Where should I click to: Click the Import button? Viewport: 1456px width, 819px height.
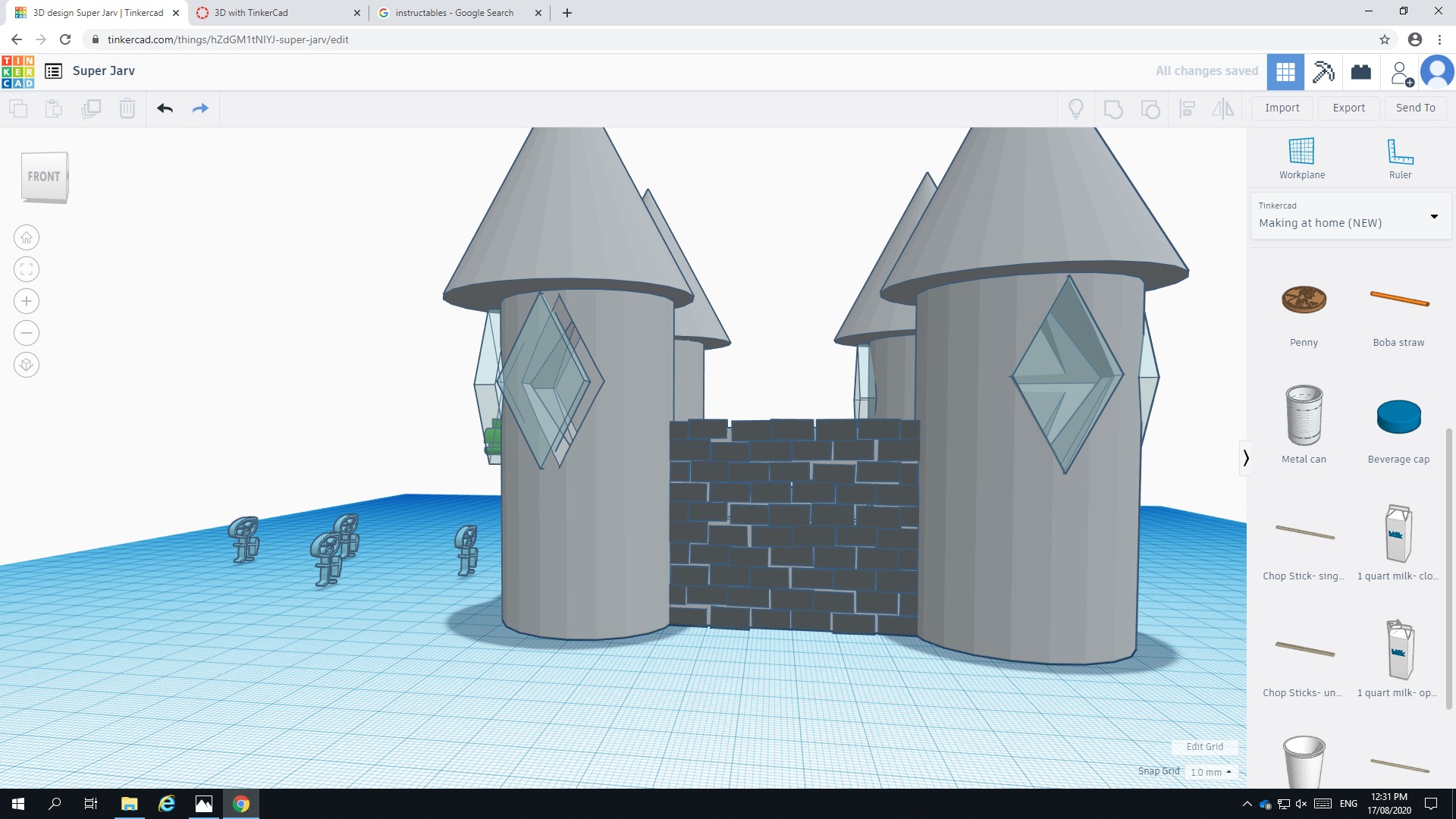click(x=1282, y=108)
